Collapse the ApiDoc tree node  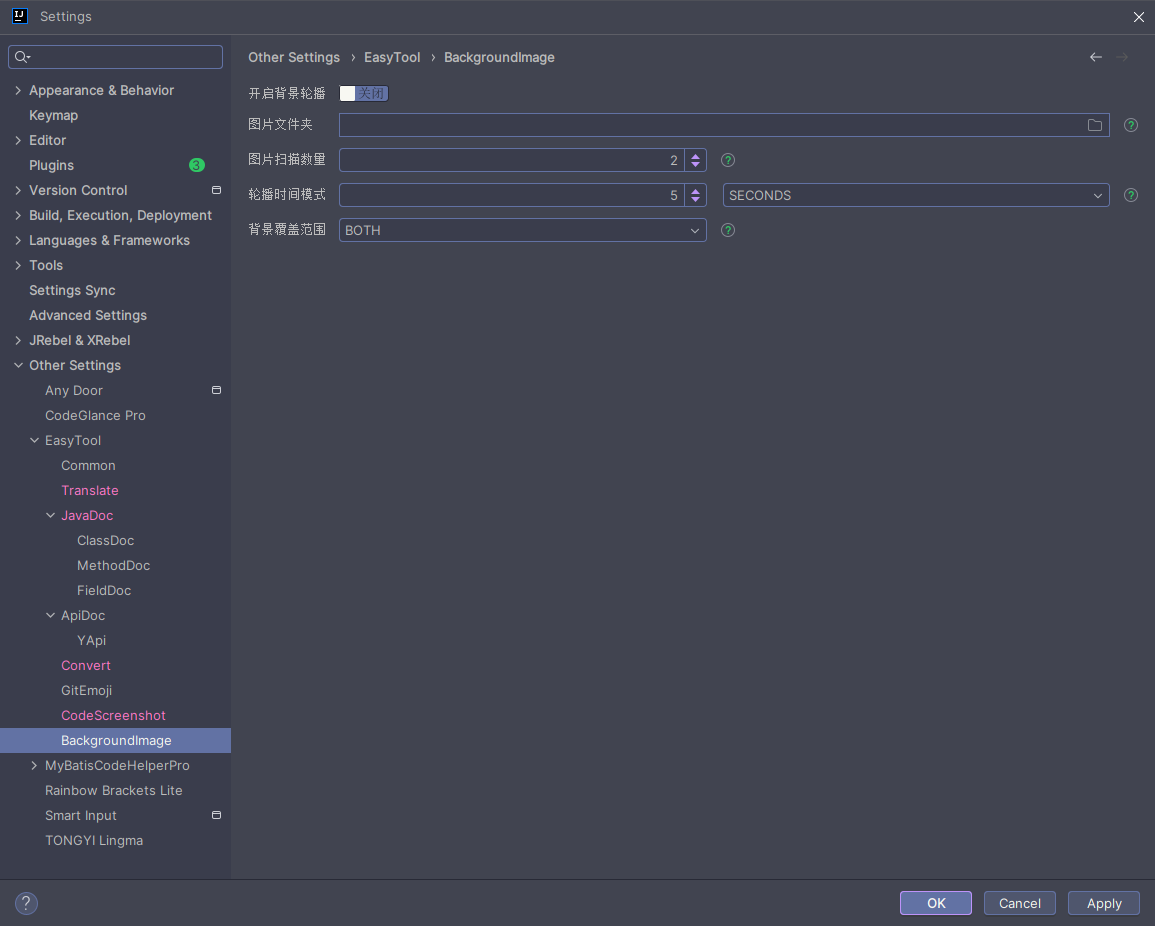(x=51, y=615)
